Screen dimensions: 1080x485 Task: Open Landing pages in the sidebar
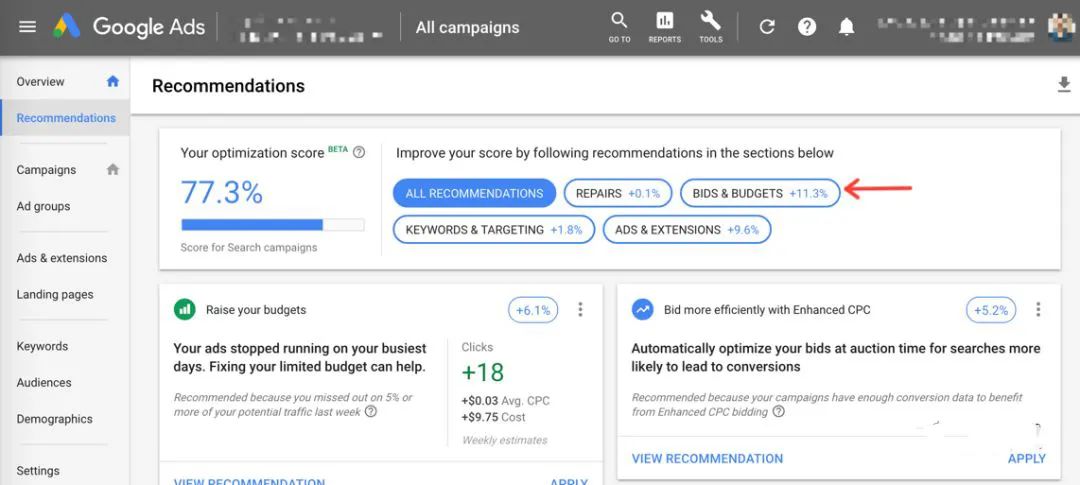click(55, 294)
